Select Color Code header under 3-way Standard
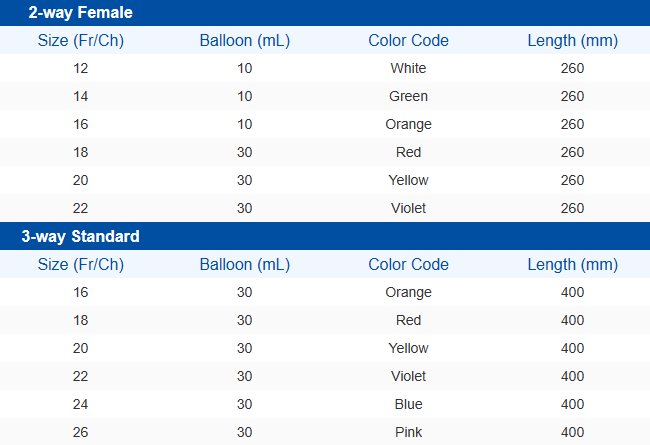Viewport: 650px width, 445px height. (408, 265)
